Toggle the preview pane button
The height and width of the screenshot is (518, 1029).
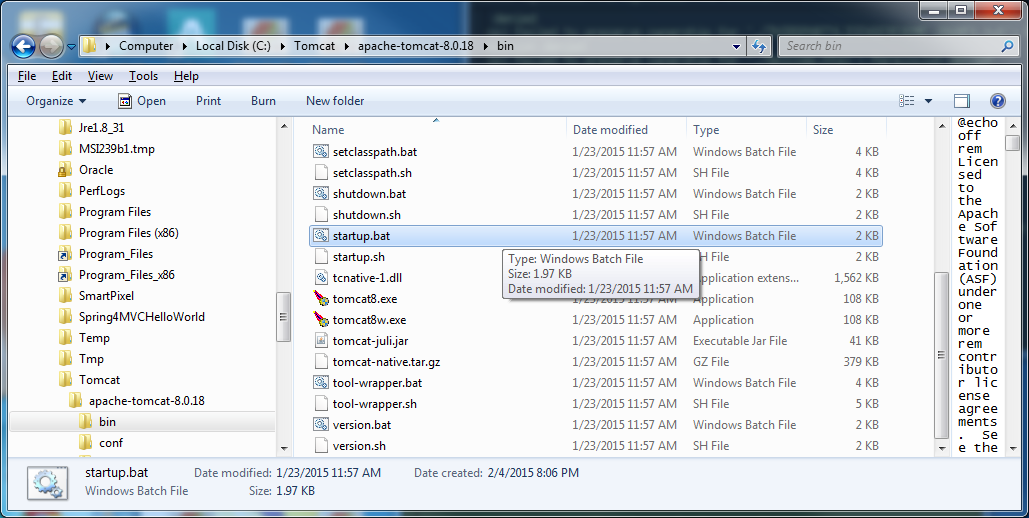pyautogui.click(x=962, y=101)
